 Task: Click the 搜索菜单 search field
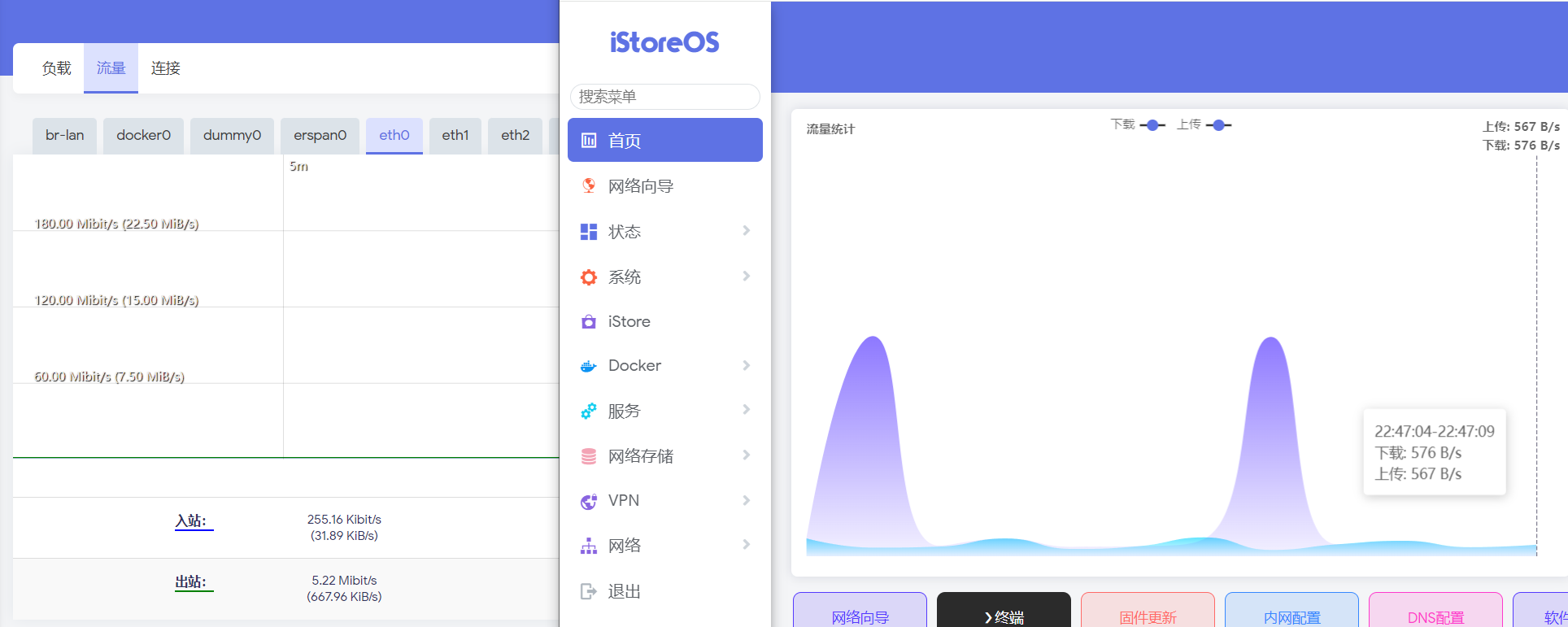665,97
